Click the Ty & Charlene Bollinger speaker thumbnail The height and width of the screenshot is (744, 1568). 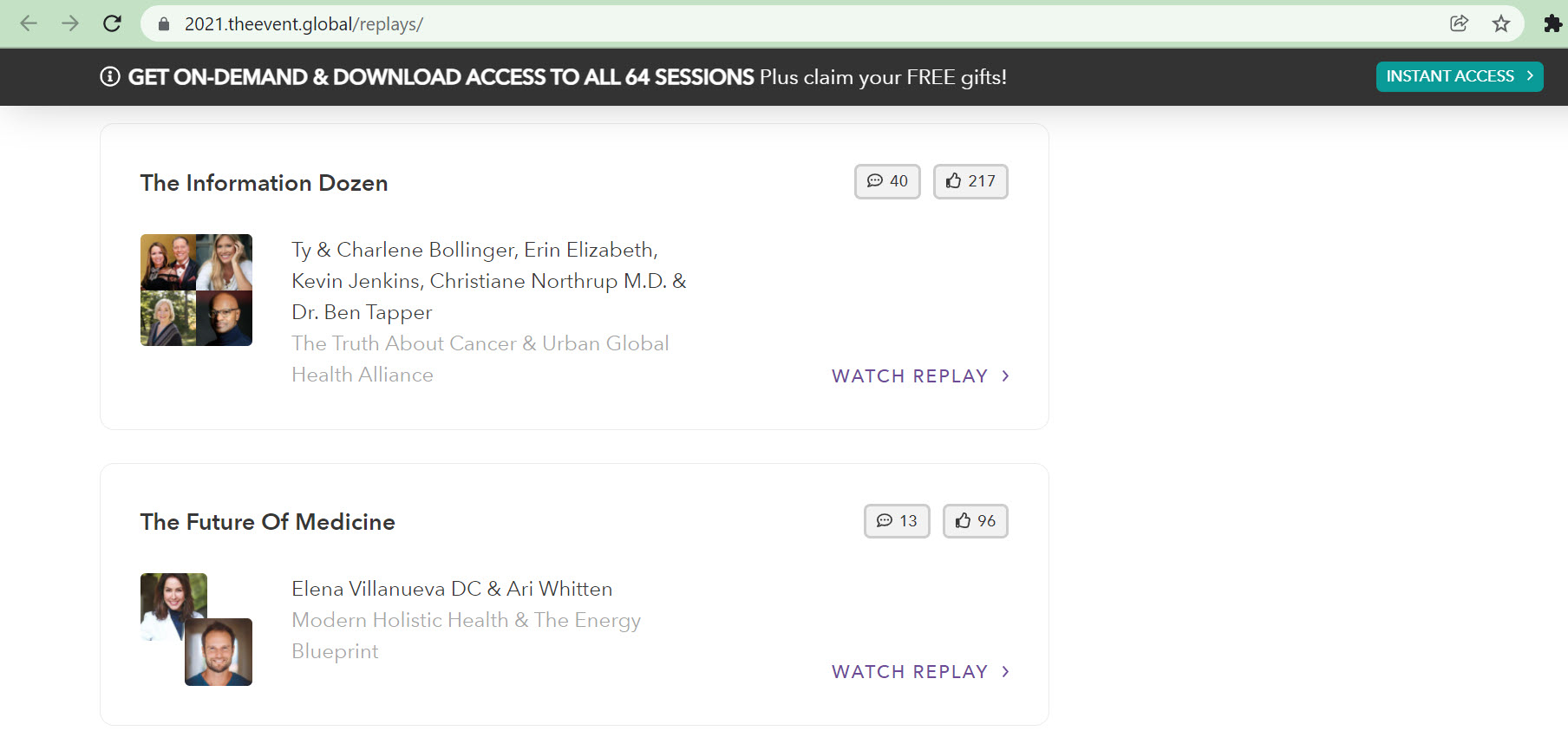[167, 260]
